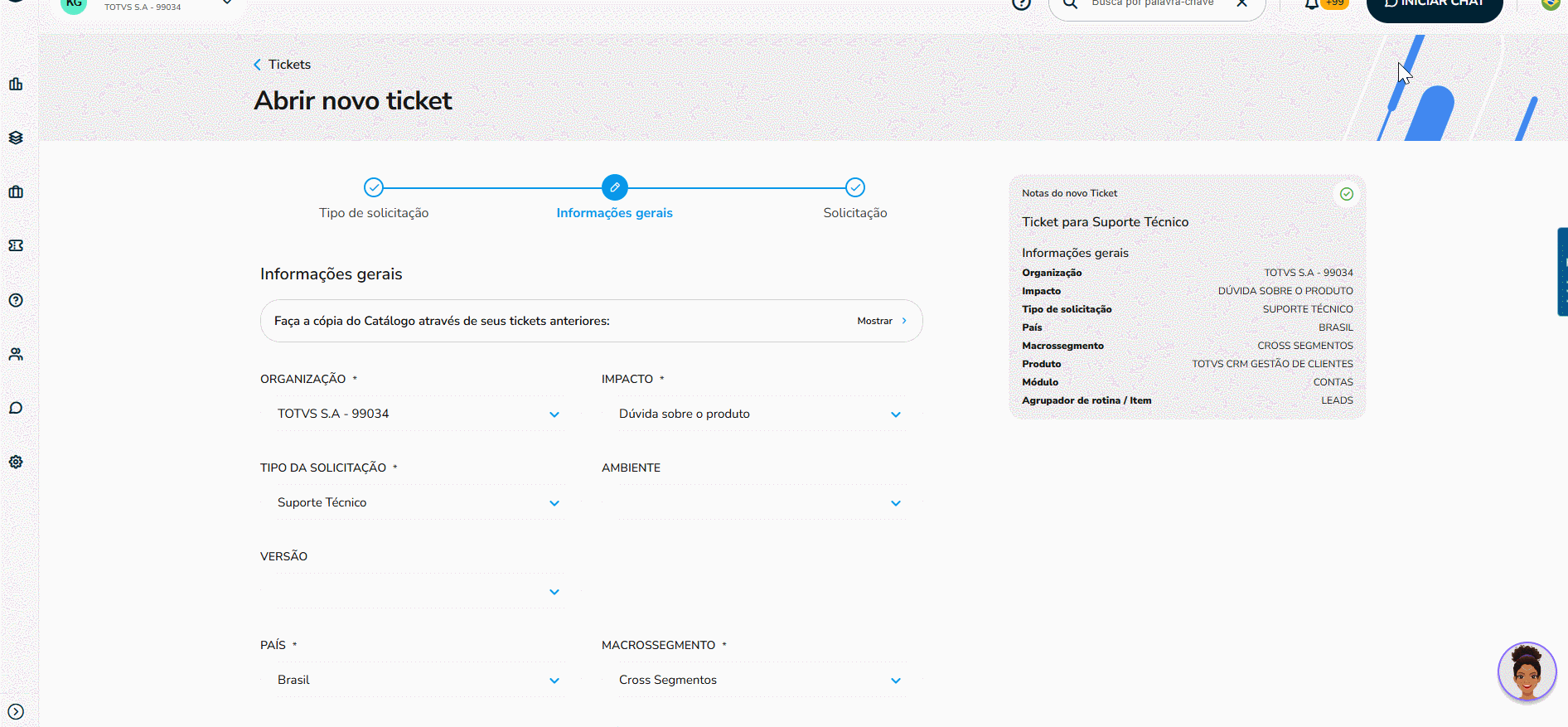Expand the organization switcher chevron in header
Image resolution: width=1568 pixels, height=727 pixels.
(227, 3)
